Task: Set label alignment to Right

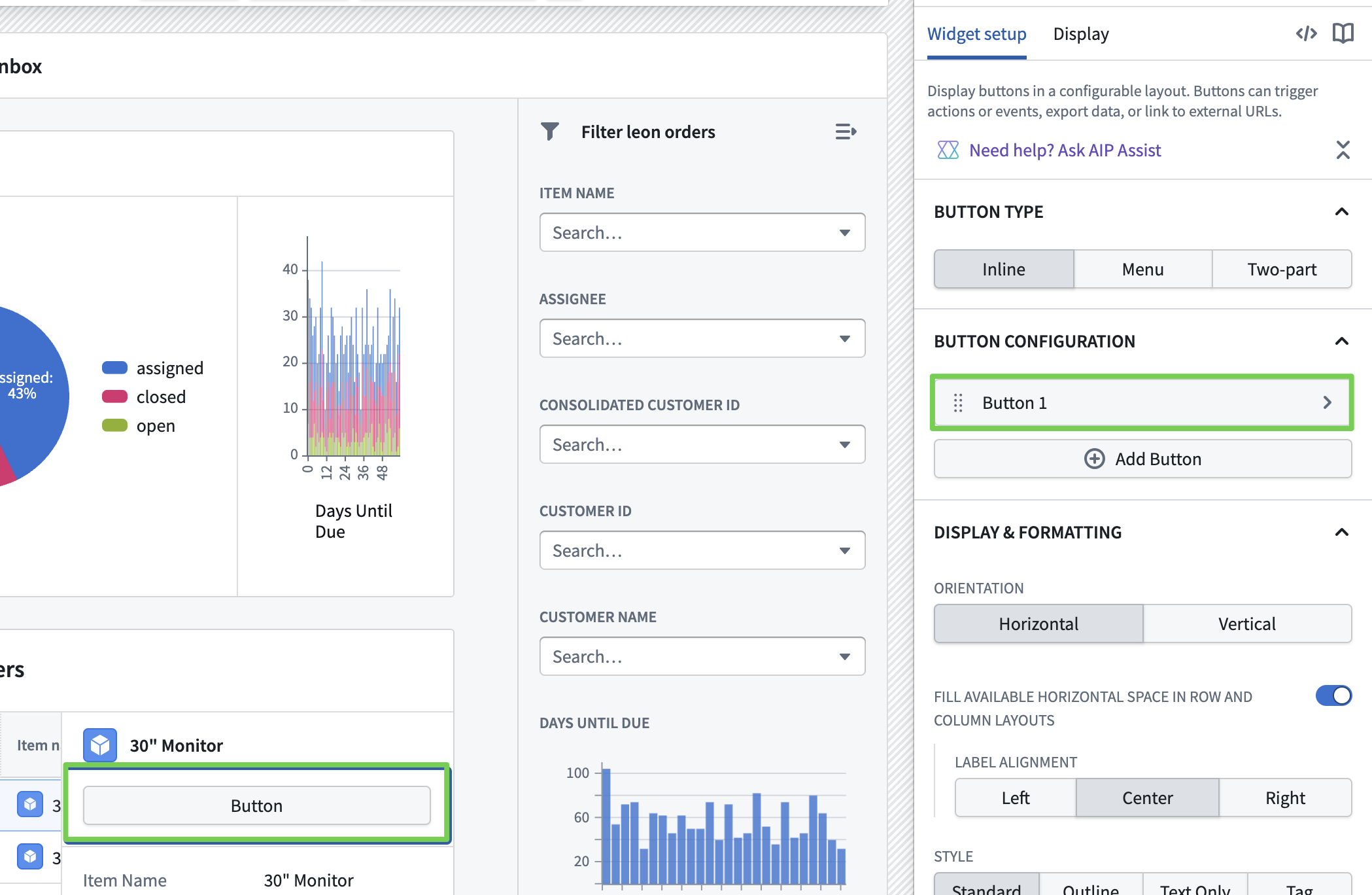Action: tap(1284, 798)
